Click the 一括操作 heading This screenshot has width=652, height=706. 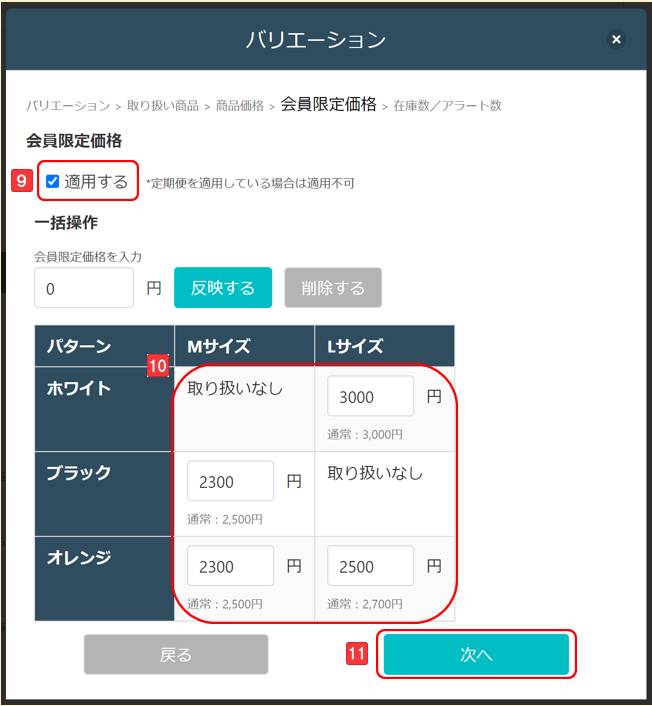pos(66,222)
